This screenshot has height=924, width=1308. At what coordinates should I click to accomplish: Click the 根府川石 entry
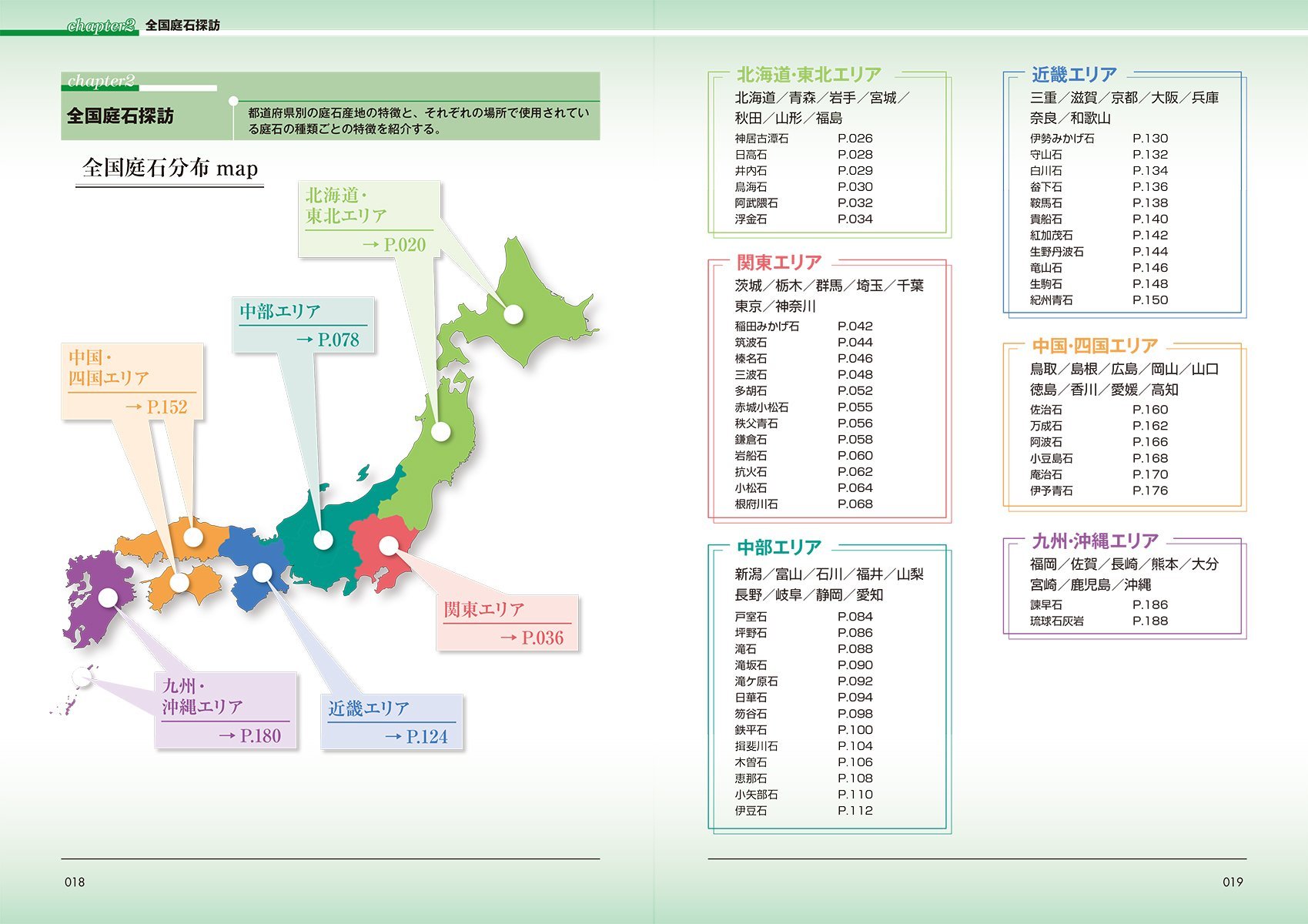804,504
